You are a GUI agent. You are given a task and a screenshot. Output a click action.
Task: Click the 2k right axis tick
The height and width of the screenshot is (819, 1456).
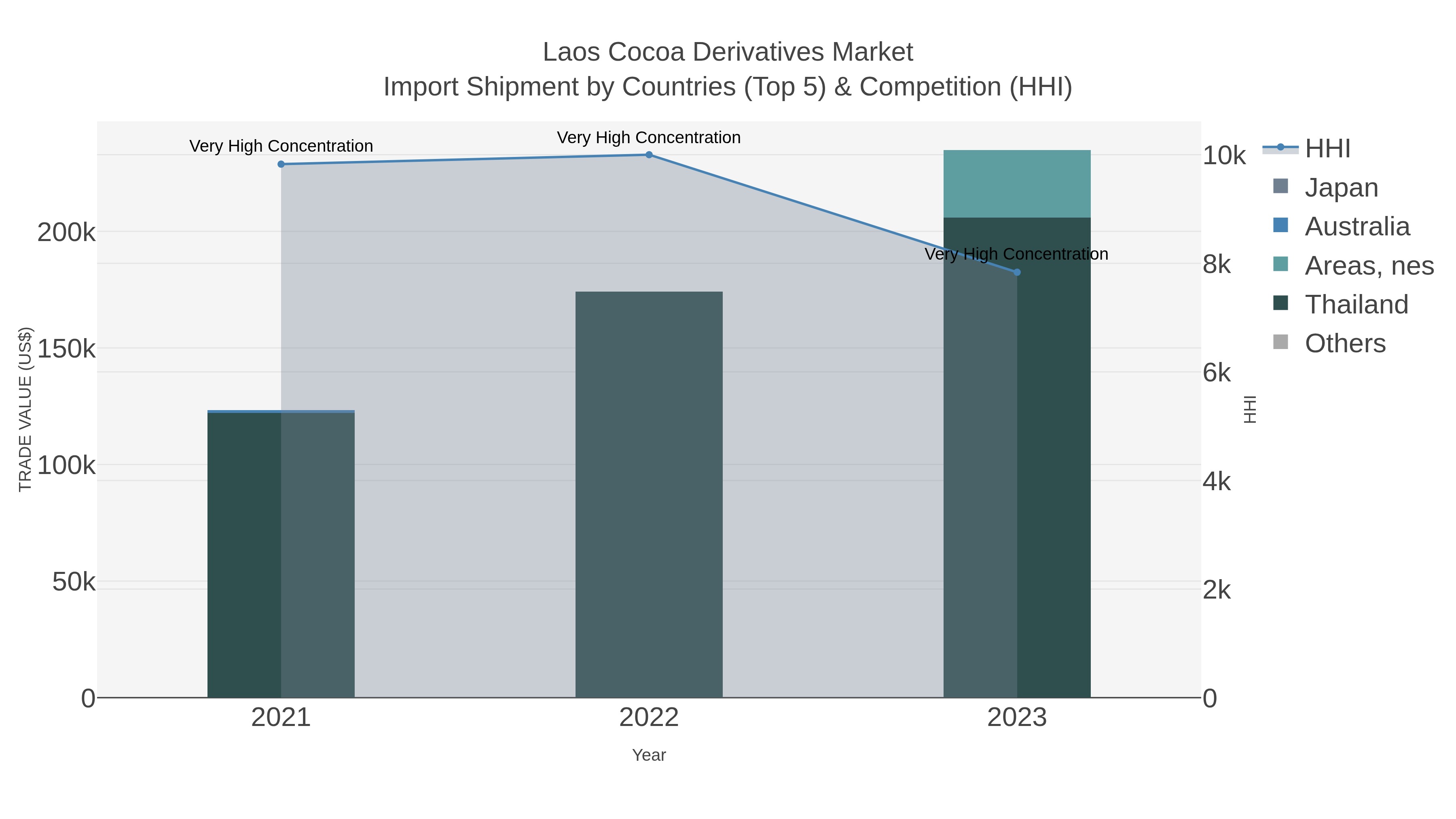1216,590
